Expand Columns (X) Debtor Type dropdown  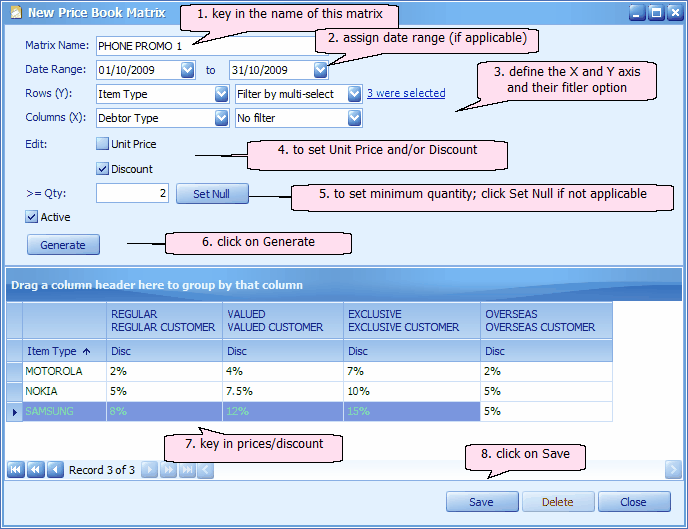[221, 118]
